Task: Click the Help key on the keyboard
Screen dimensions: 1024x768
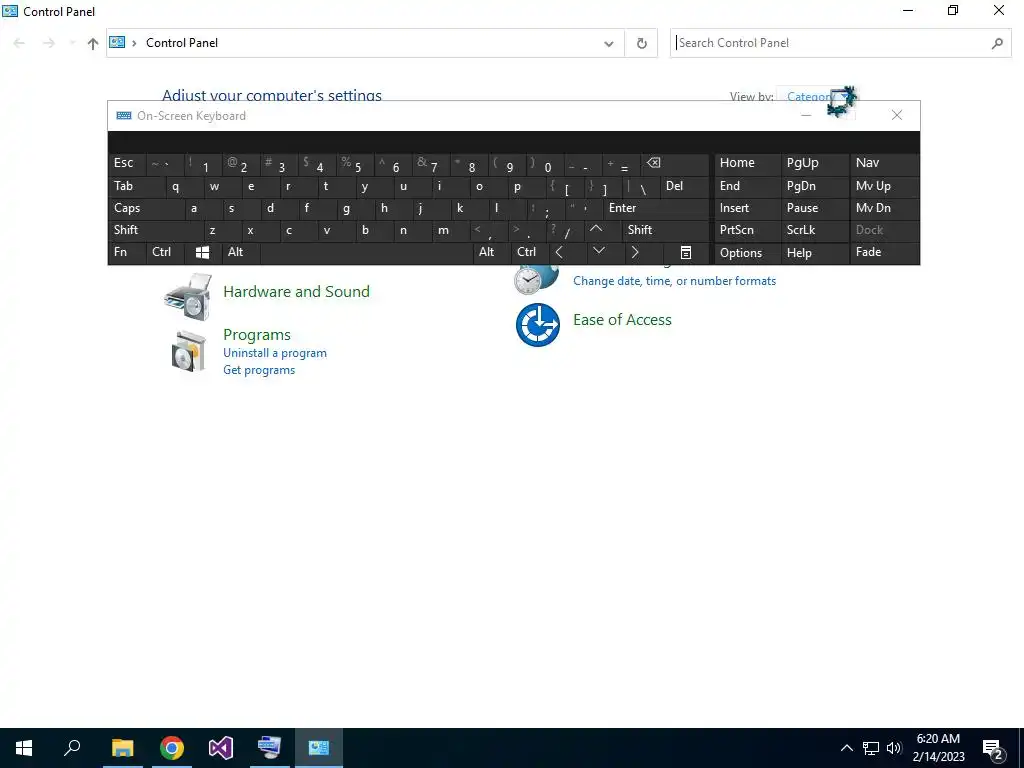Action: click(814, 253)
